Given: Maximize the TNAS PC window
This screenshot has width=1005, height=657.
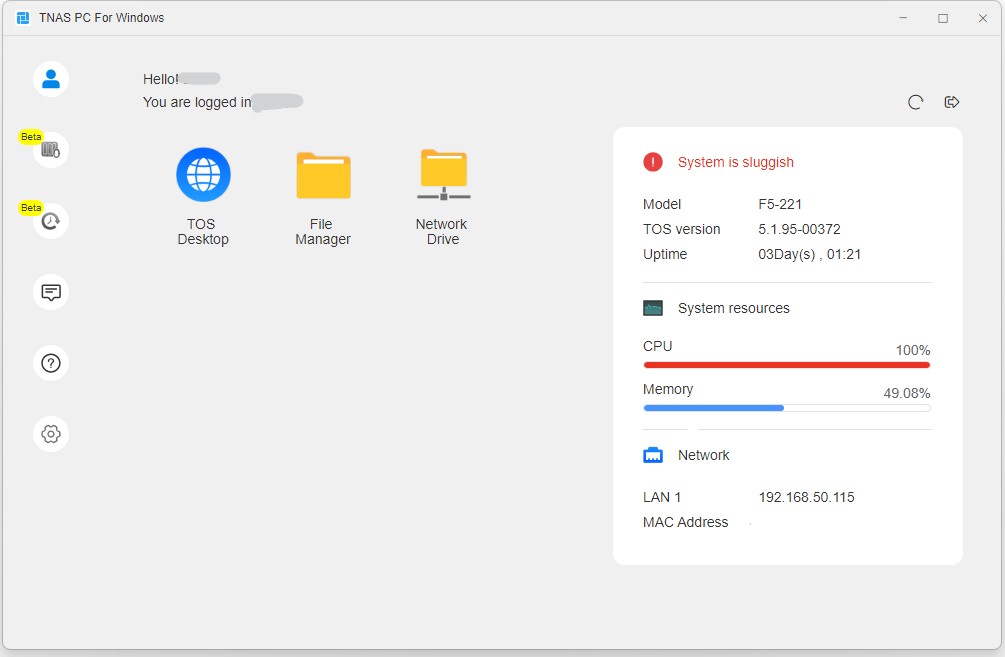Looking at the screenshot, I should [943, 18].
